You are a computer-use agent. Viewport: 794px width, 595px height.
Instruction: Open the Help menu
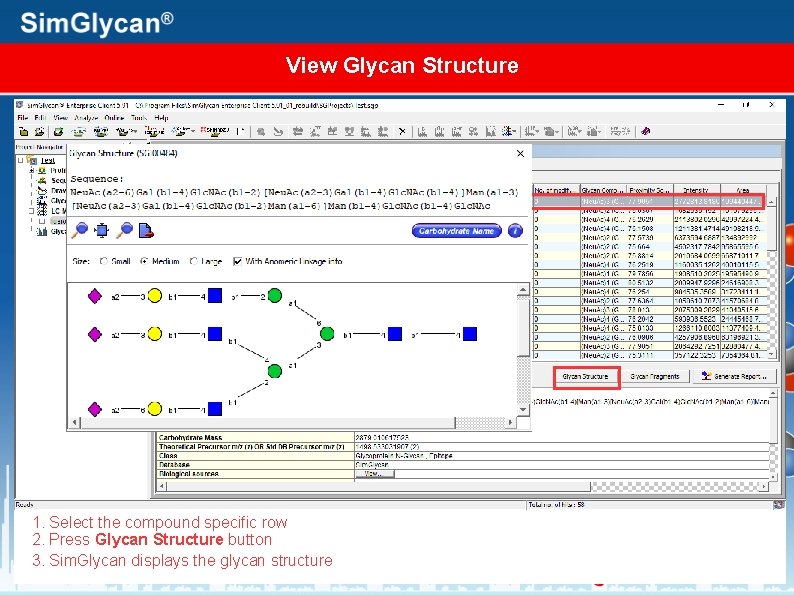(161, 117)
